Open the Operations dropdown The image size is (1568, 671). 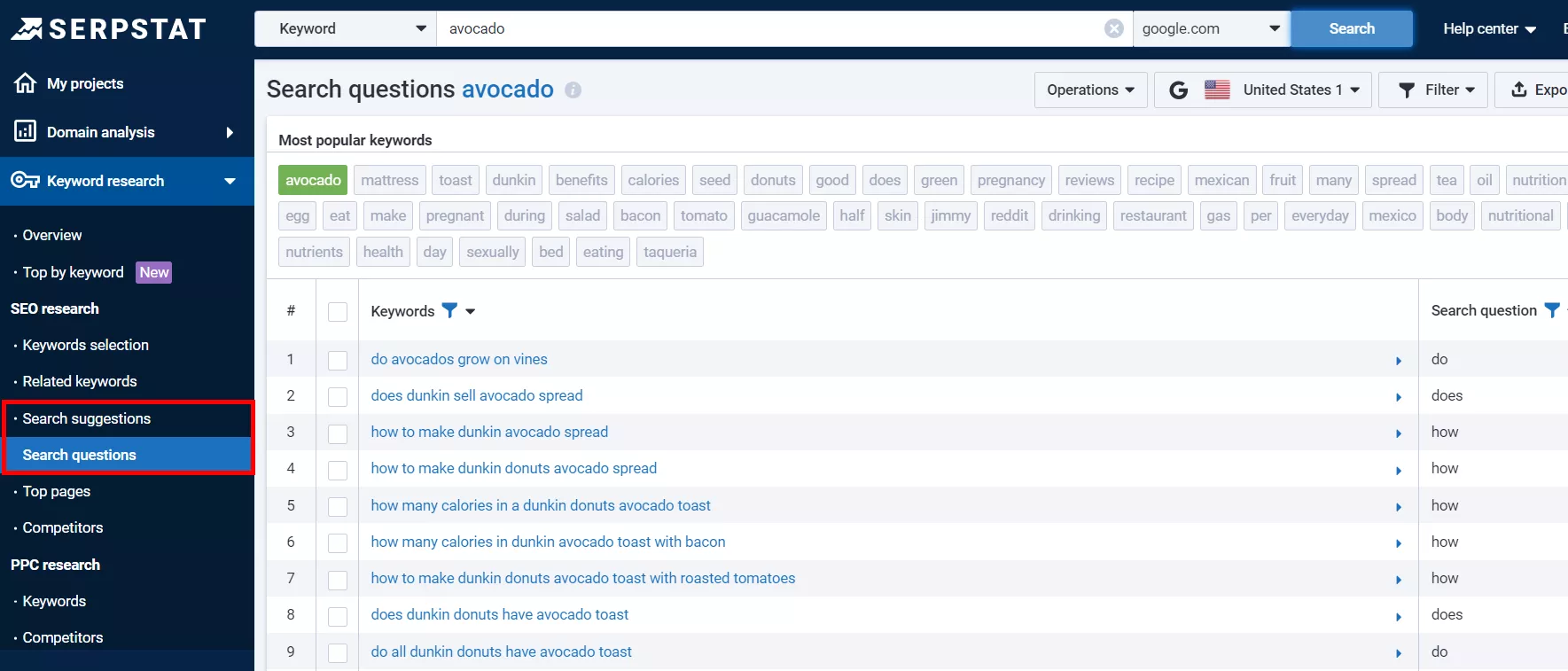pyautogui.click(x=1090, y=90)
